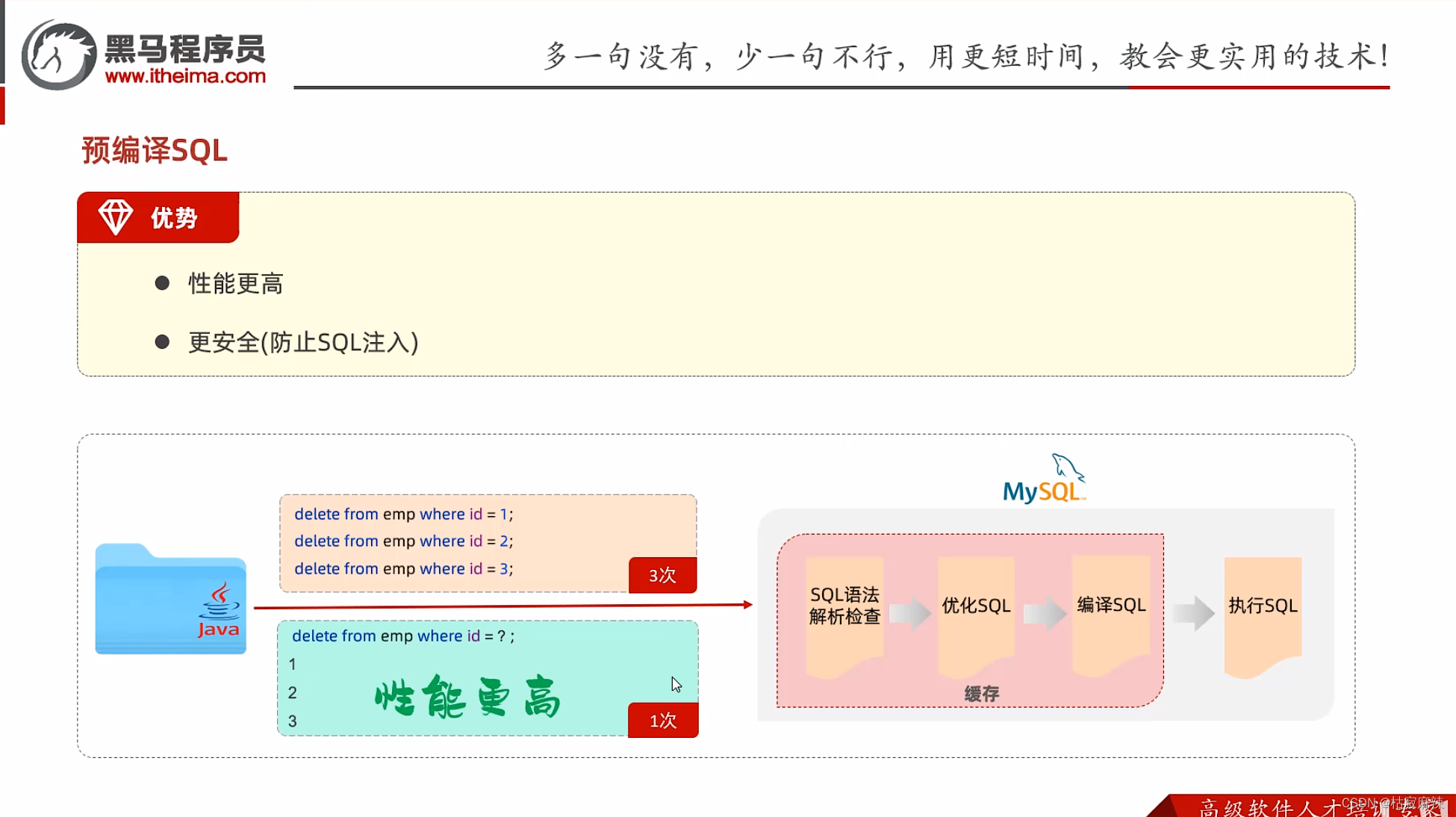
Task: Click the itheima horse logo icon
Action: (59, 55)
